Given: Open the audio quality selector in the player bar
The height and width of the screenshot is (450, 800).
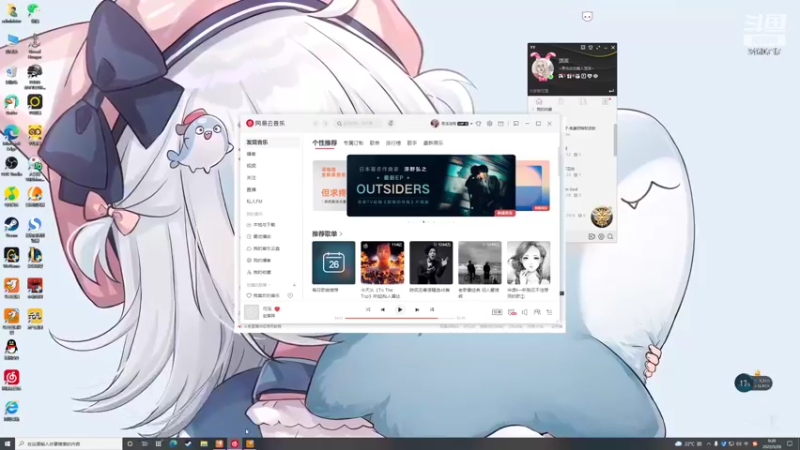Looking at the screenshot, I should point(497,312).
